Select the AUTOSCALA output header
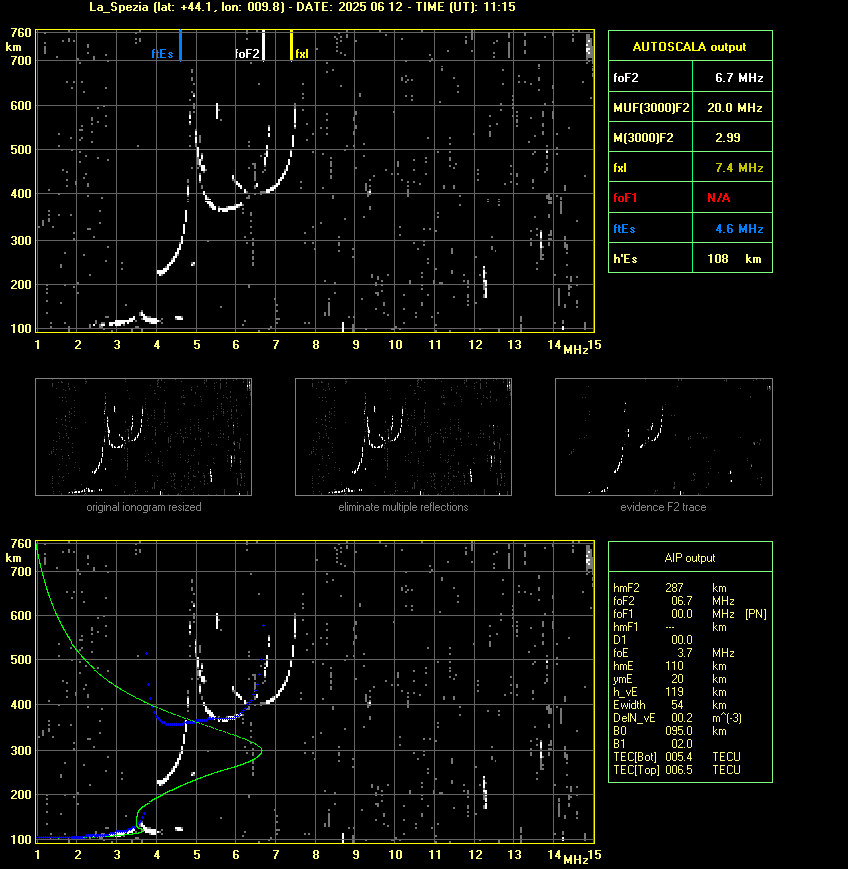 point(690,47)
